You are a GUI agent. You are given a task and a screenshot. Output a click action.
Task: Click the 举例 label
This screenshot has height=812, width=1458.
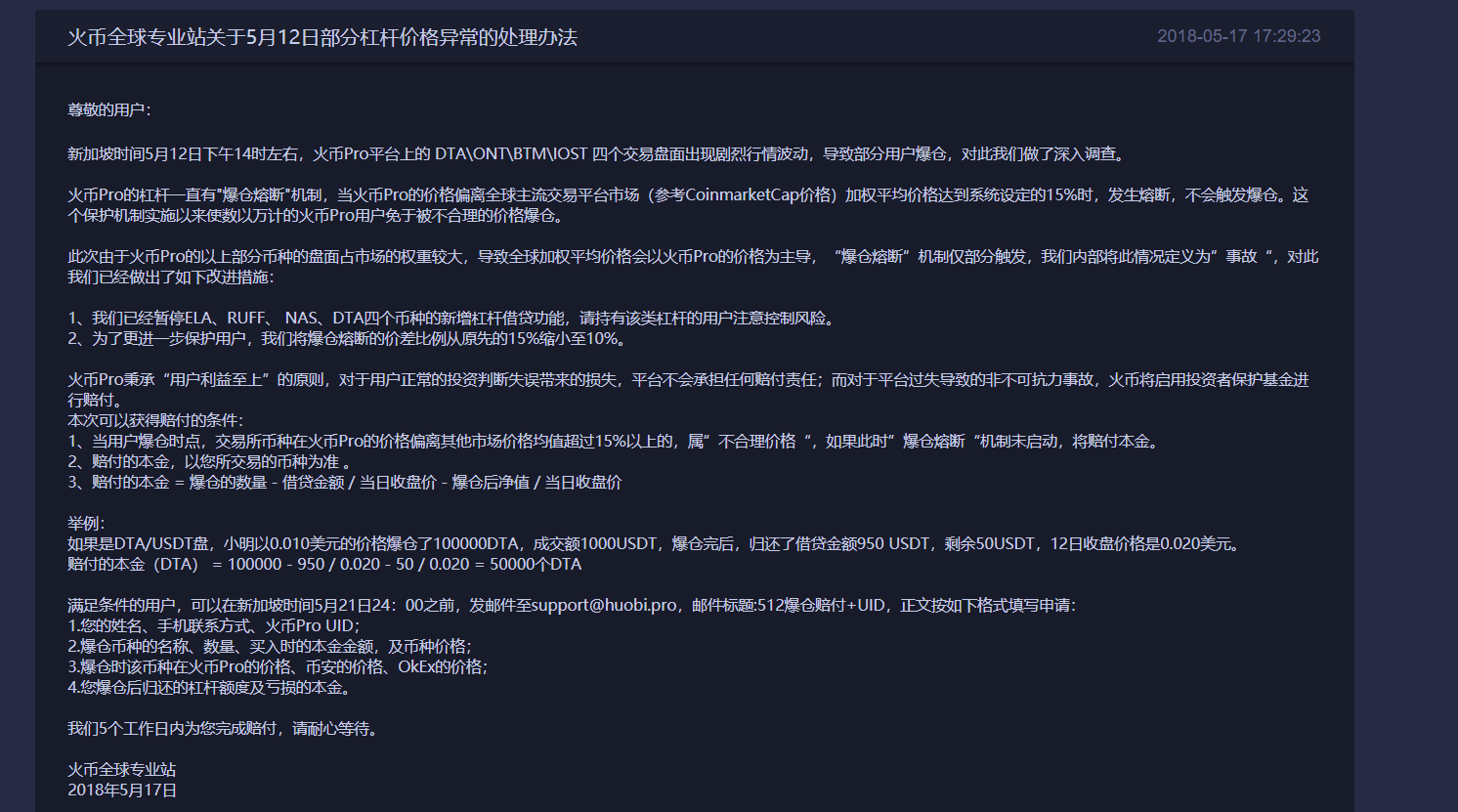(x=86, y=523)
